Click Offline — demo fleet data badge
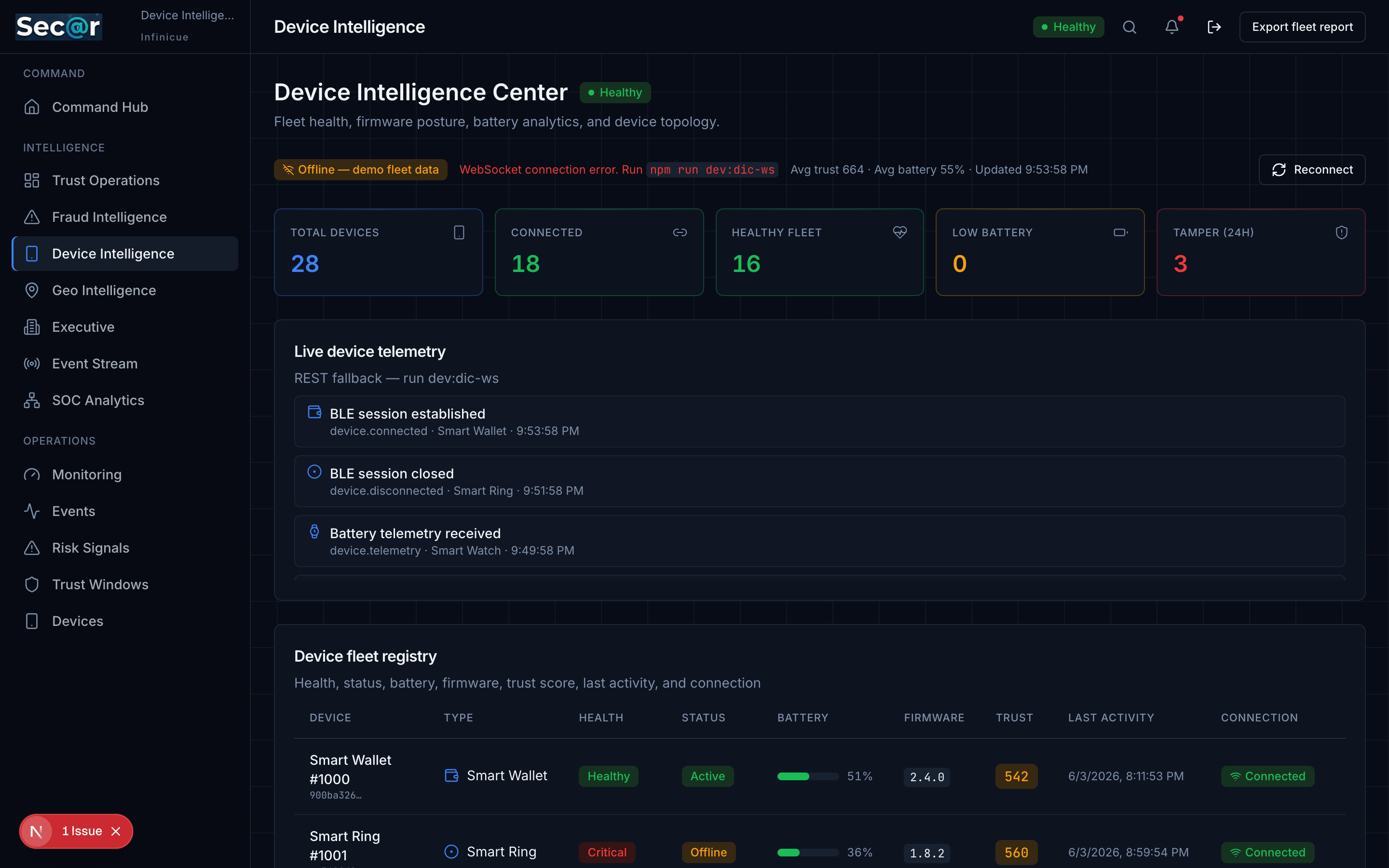This screenshot has width=1389, height=868. [x=360, y=170]
